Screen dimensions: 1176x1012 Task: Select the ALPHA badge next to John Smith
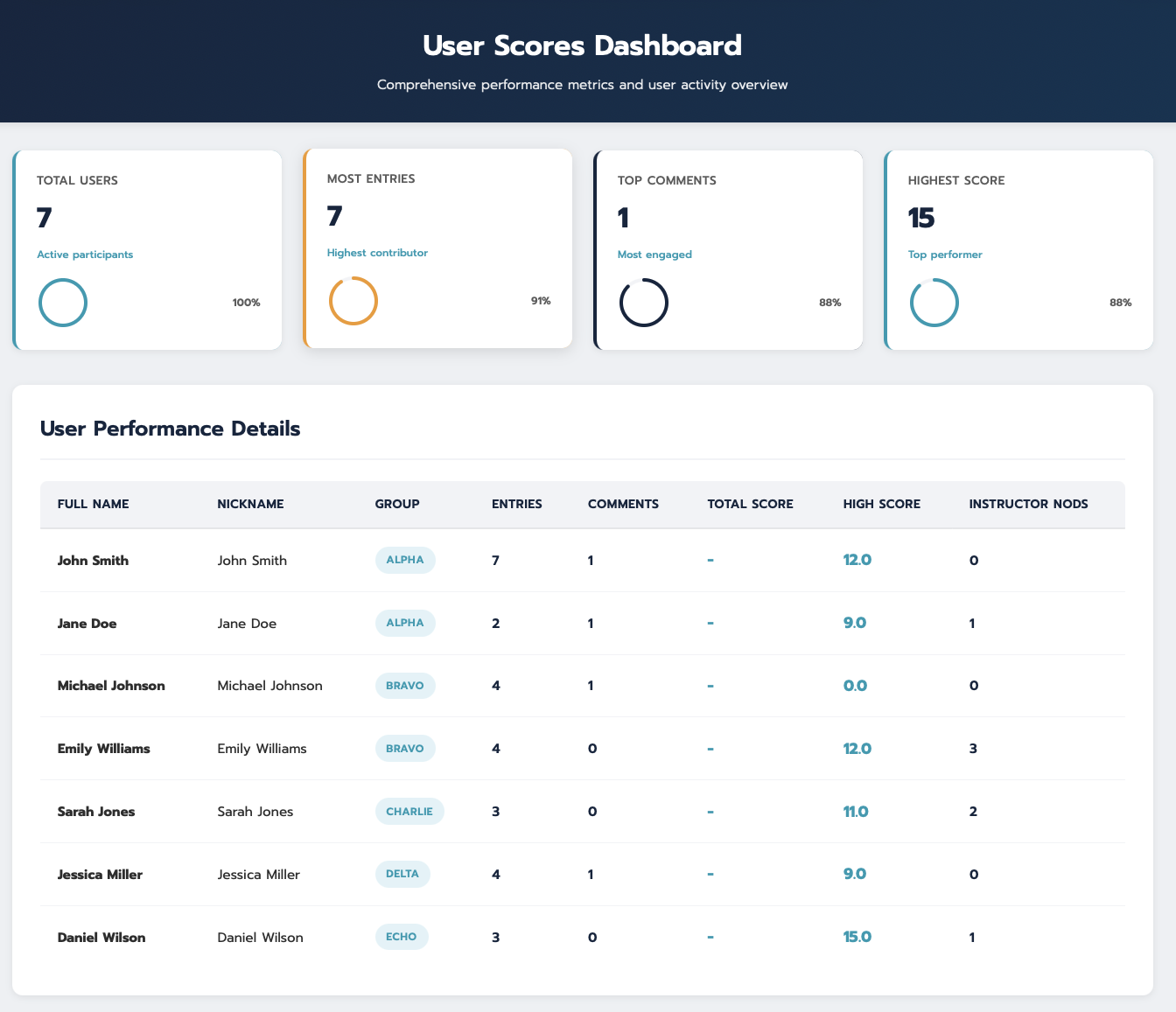[x=405, y=560]
